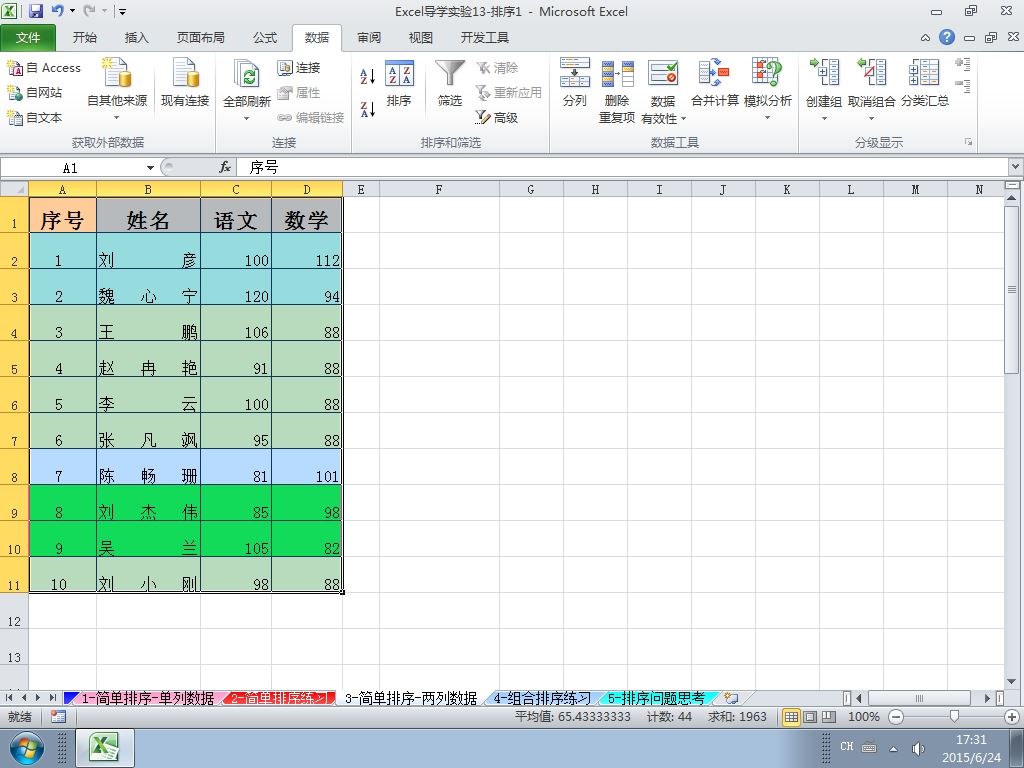Click the 100% zoom level
The width and height of the screenshot is (1024, 768).
(863, 716)
